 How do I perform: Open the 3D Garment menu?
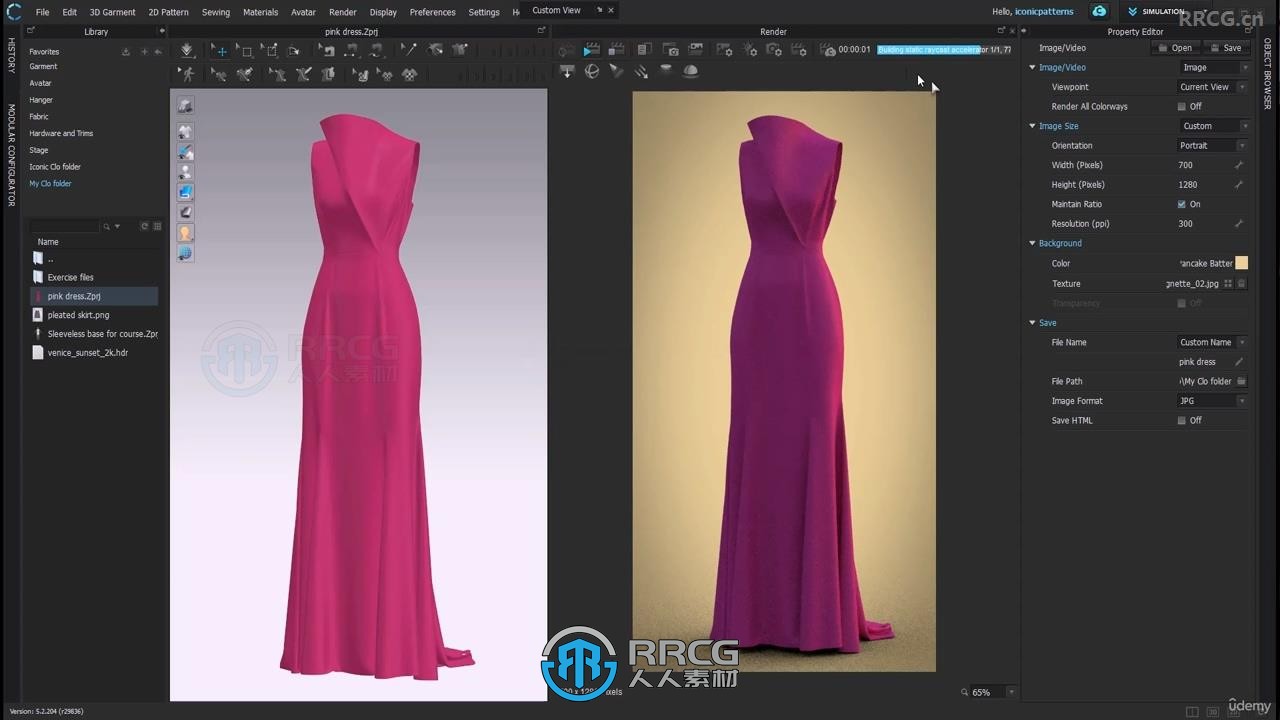pyautogui.click(x=112, y=12)
